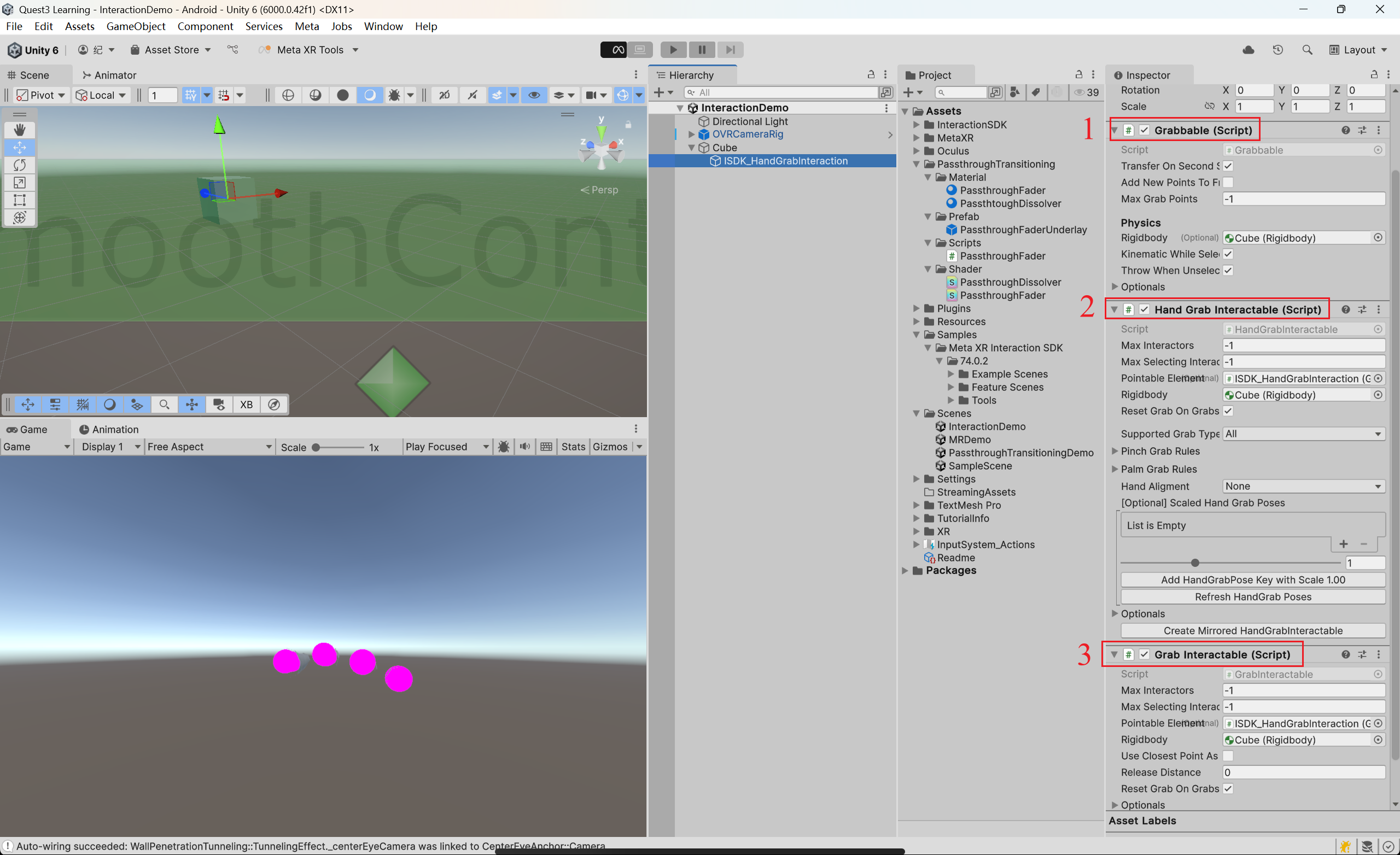Expand Pinch Grab Rules section
This screenshot has width=1400, height=855.
tap(1114, 451)
